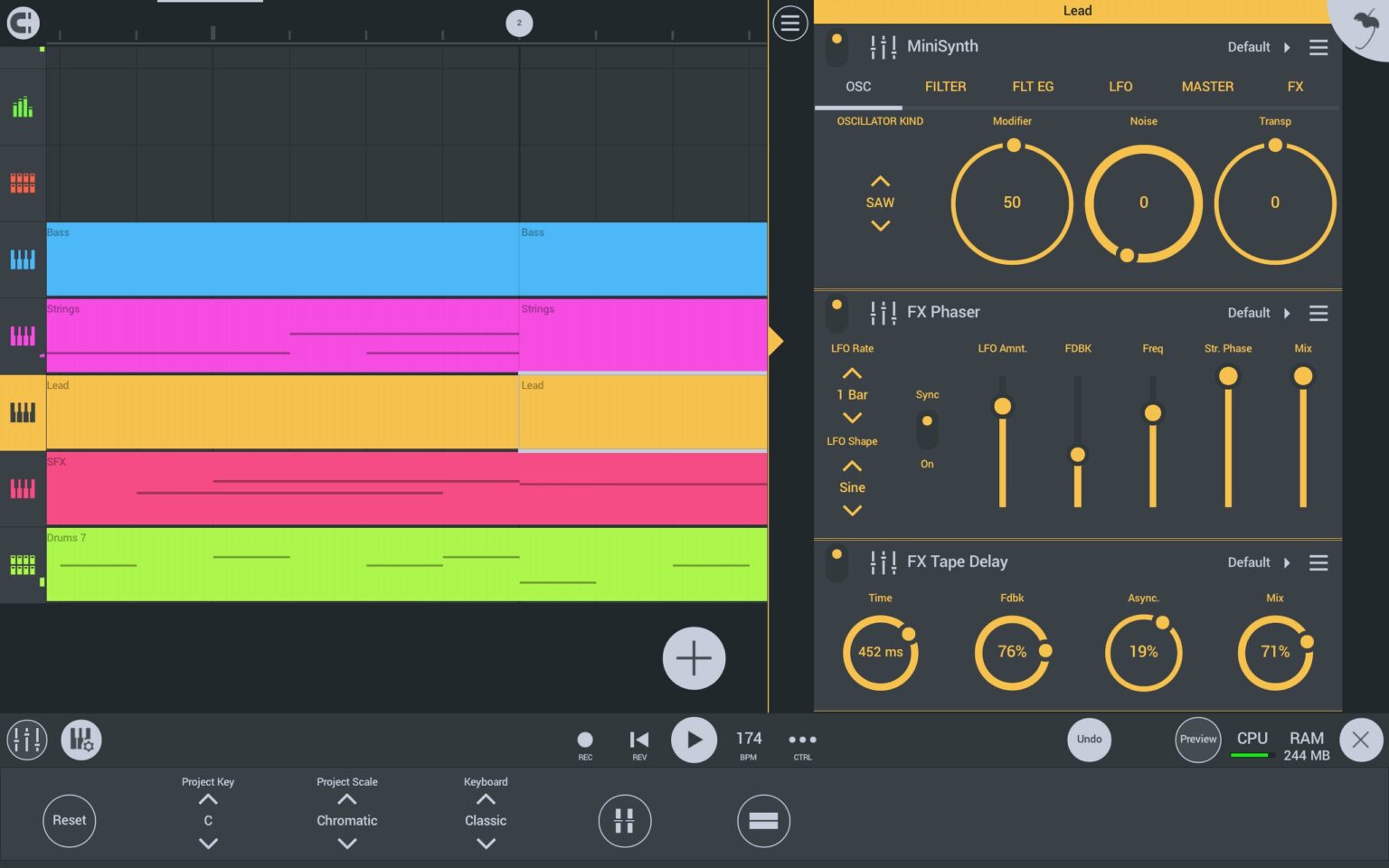Click the rewind REV button
1389x868 pixels.
[639, 740]
